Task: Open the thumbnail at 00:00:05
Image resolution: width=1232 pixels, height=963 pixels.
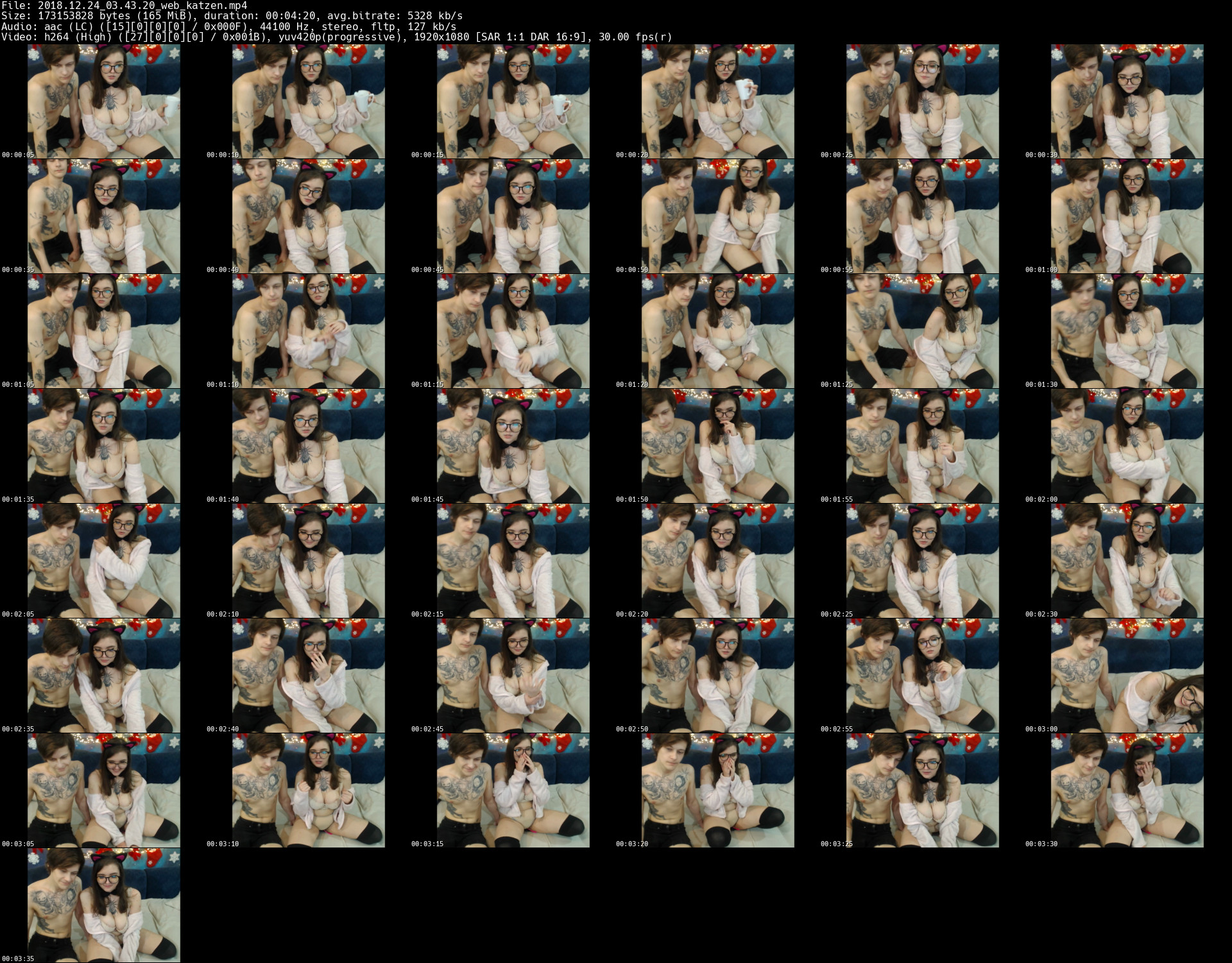Action: (104, 101)
